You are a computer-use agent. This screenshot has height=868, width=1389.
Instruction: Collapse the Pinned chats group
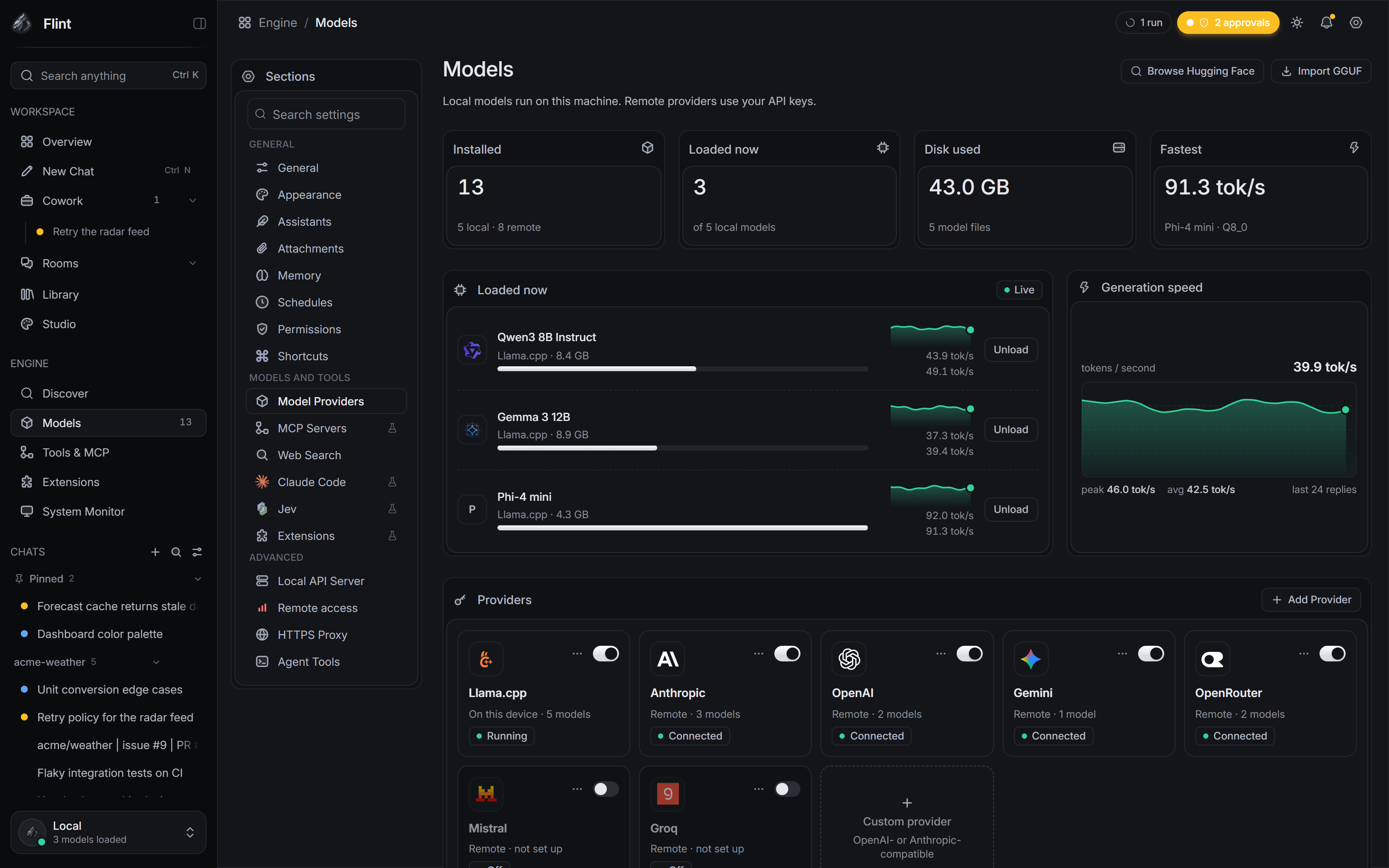coord(198,579)
